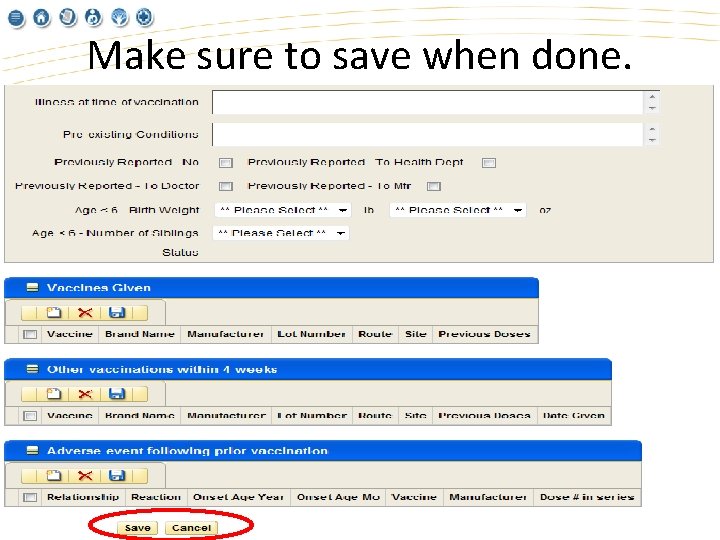Image resolution: width=720 pixels, height=540 pixels.
Task: Sort Adverse event table by Reaction column
Action: (x=156, y=497)
